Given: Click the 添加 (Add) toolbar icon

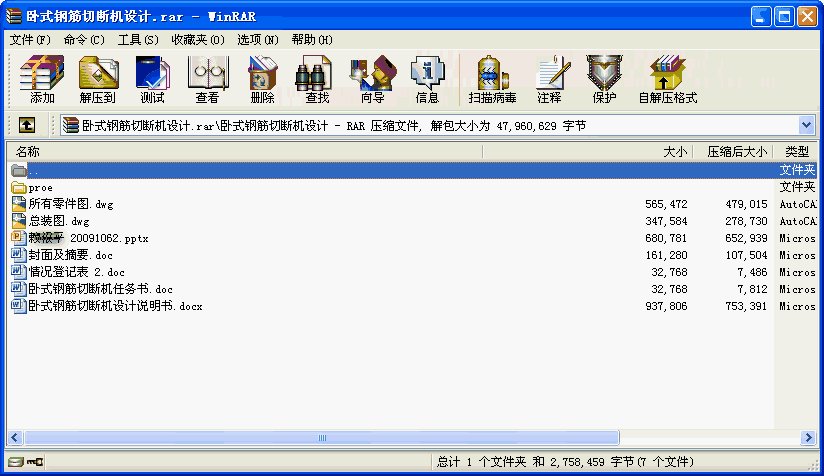Looking at the screenshot, I should (42, 80).
